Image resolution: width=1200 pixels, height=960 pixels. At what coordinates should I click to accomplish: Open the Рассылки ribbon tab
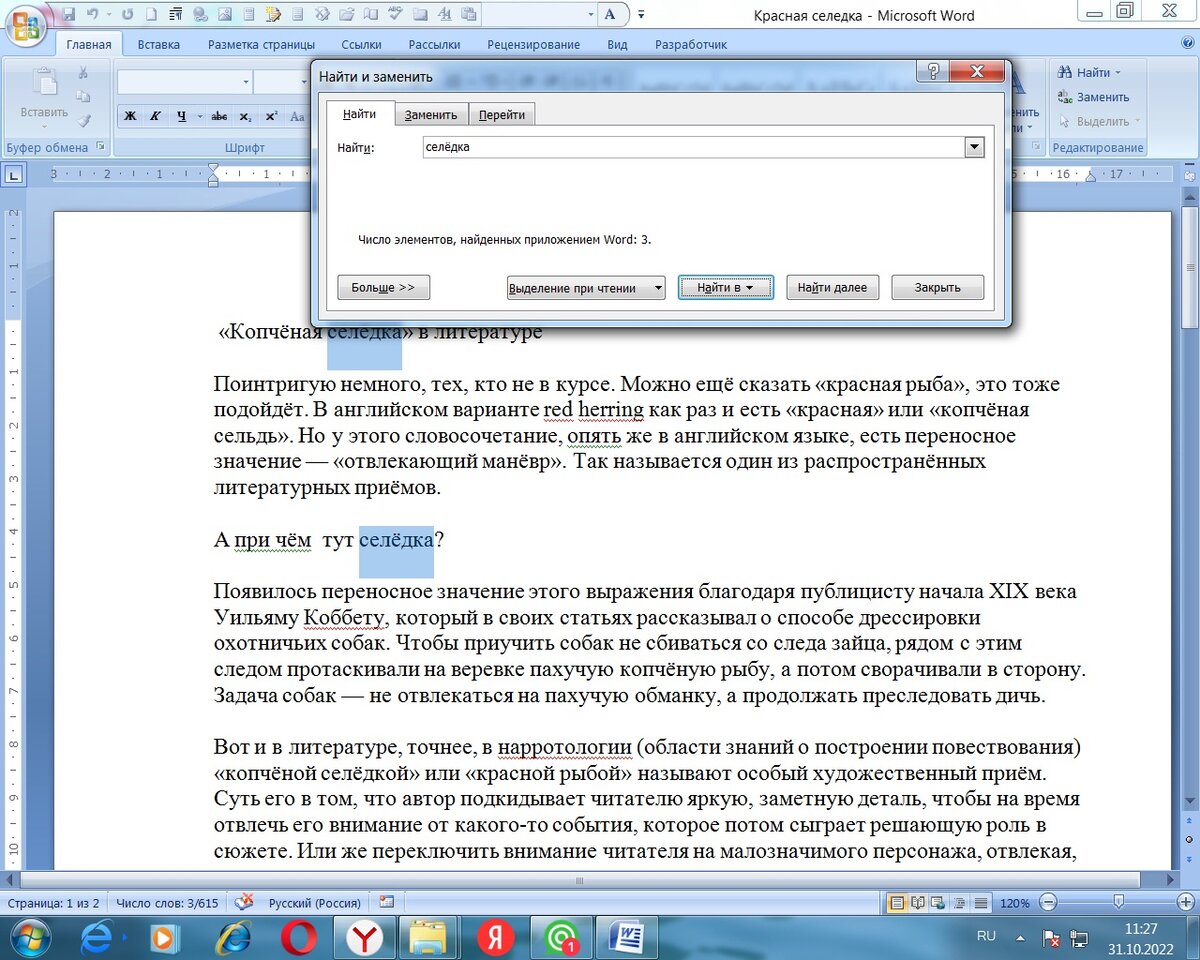pyautogui.click(x=435, y=45)
